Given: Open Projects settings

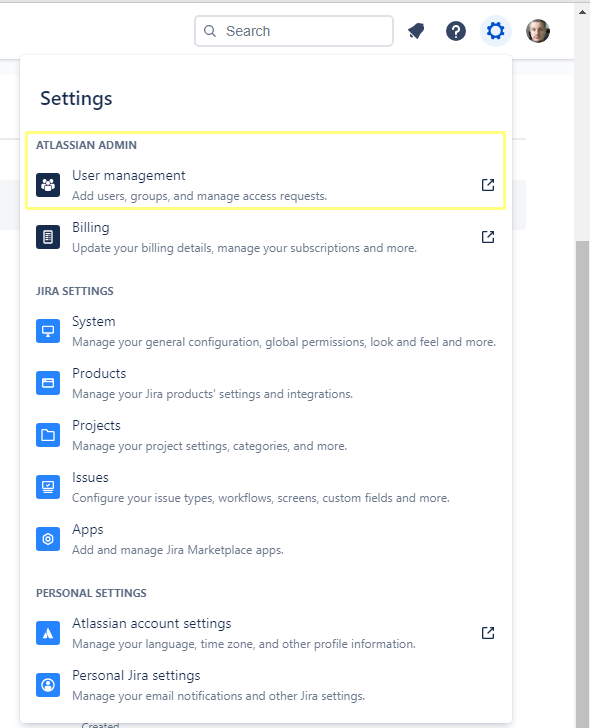Looking at the screenshot, I should click(266, 435).
